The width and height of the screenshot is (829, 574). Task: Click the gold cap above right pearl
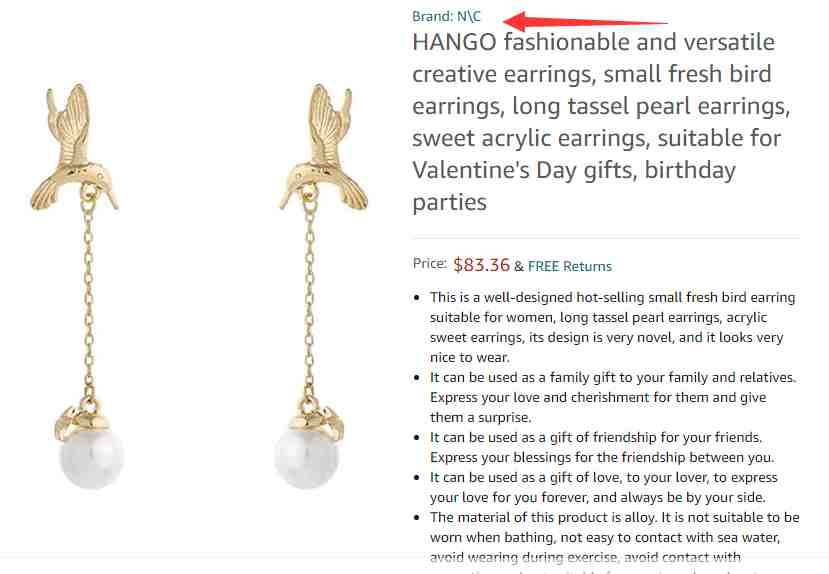(x=317, y=420)
